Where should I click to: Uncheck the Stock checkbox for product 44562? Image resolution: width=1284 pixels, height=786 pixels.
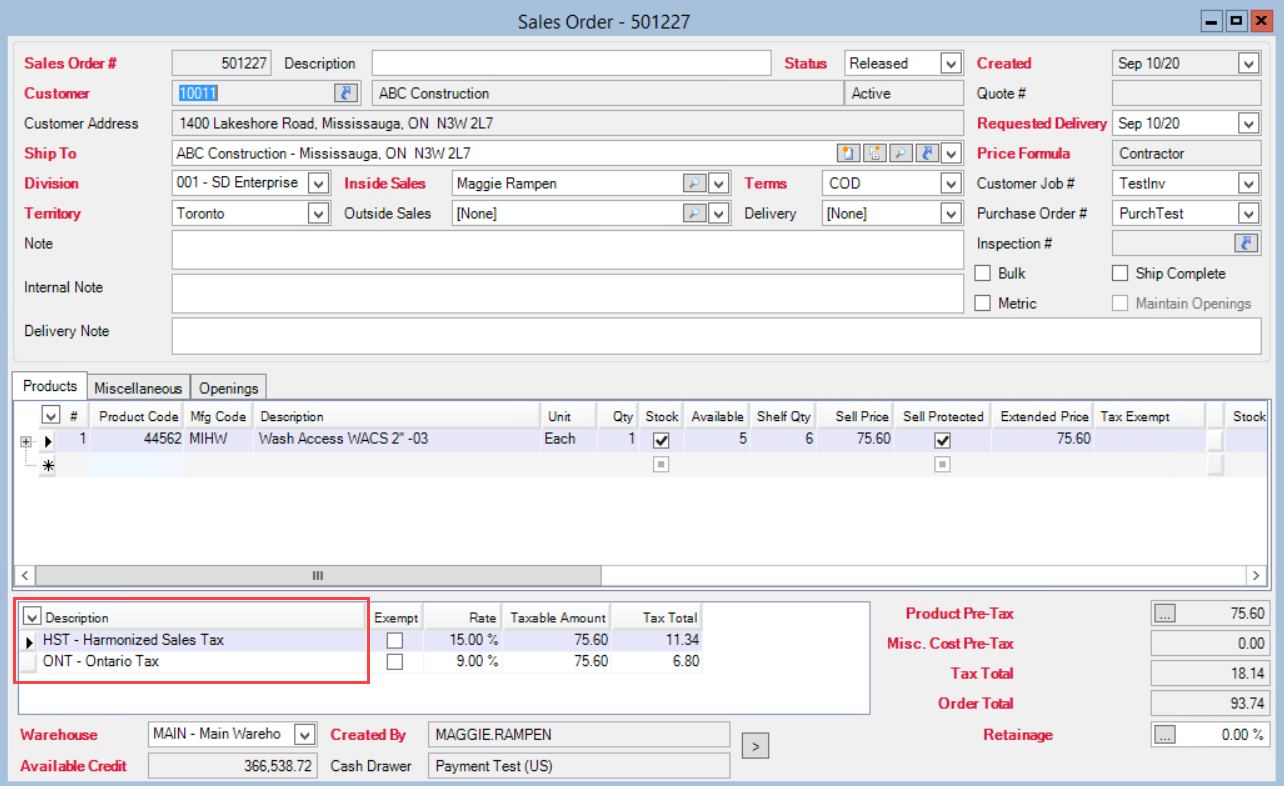(661, 440)
